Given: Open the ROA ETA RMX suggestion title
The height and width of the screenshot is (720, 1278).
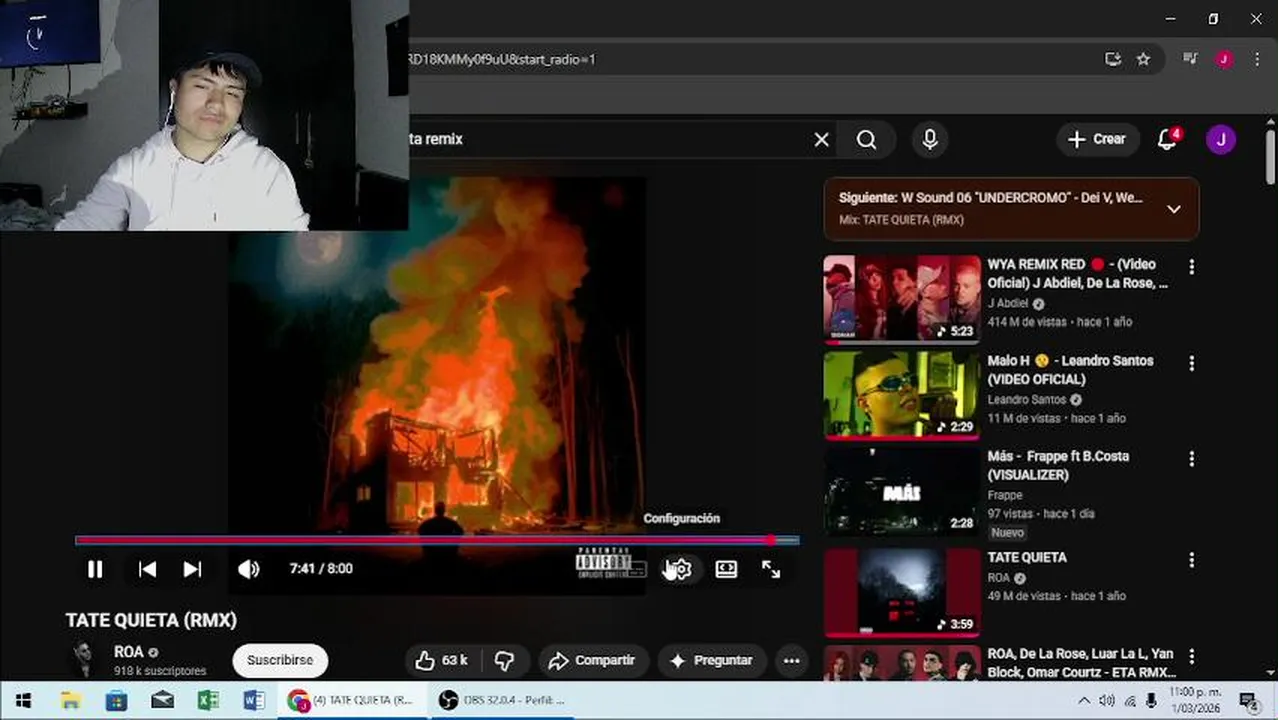Looking at the screenshot, I should coord(1082,663).
